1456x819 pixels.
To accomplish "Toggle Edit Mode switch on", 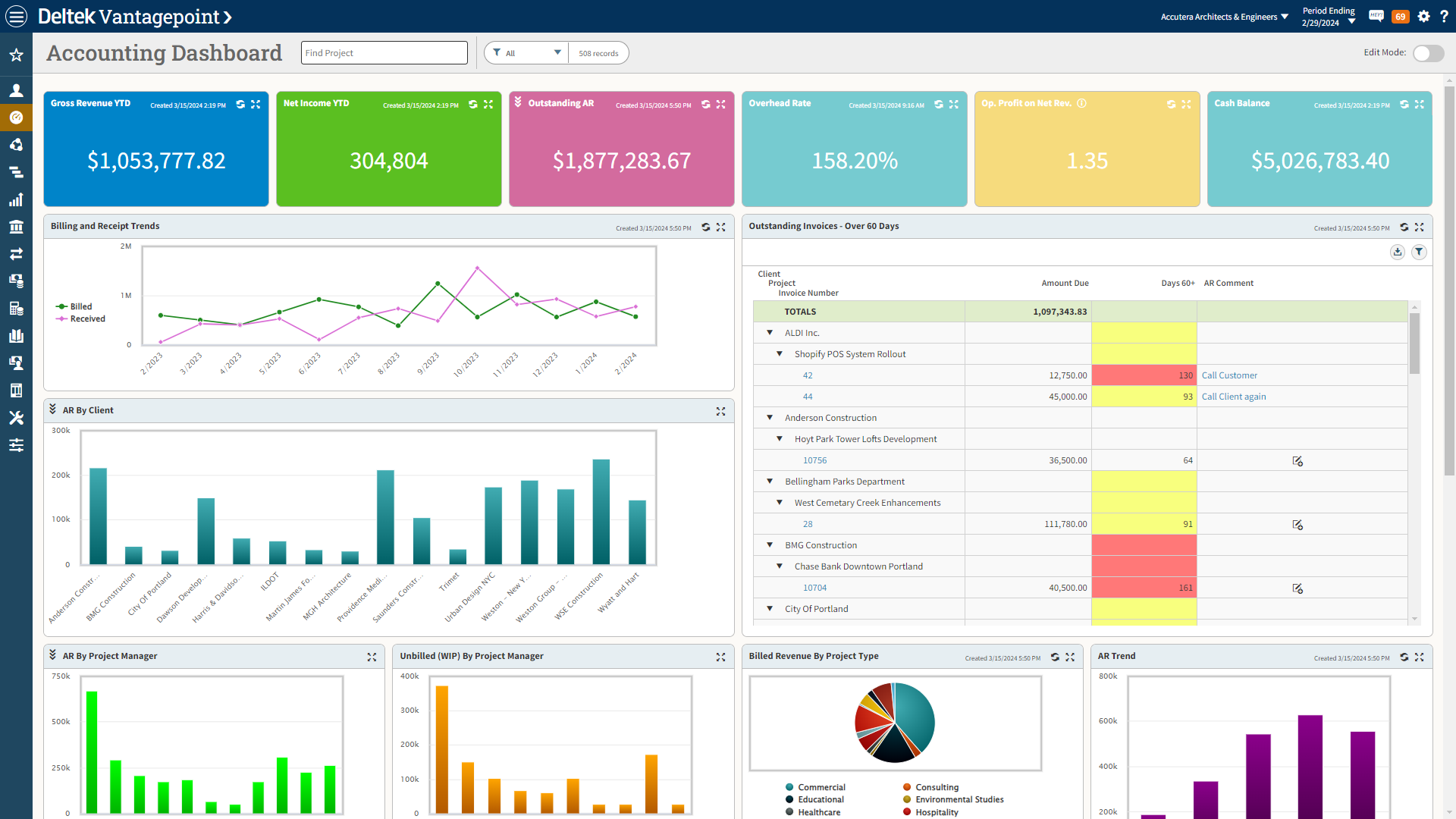I will tap(1428, 53).
